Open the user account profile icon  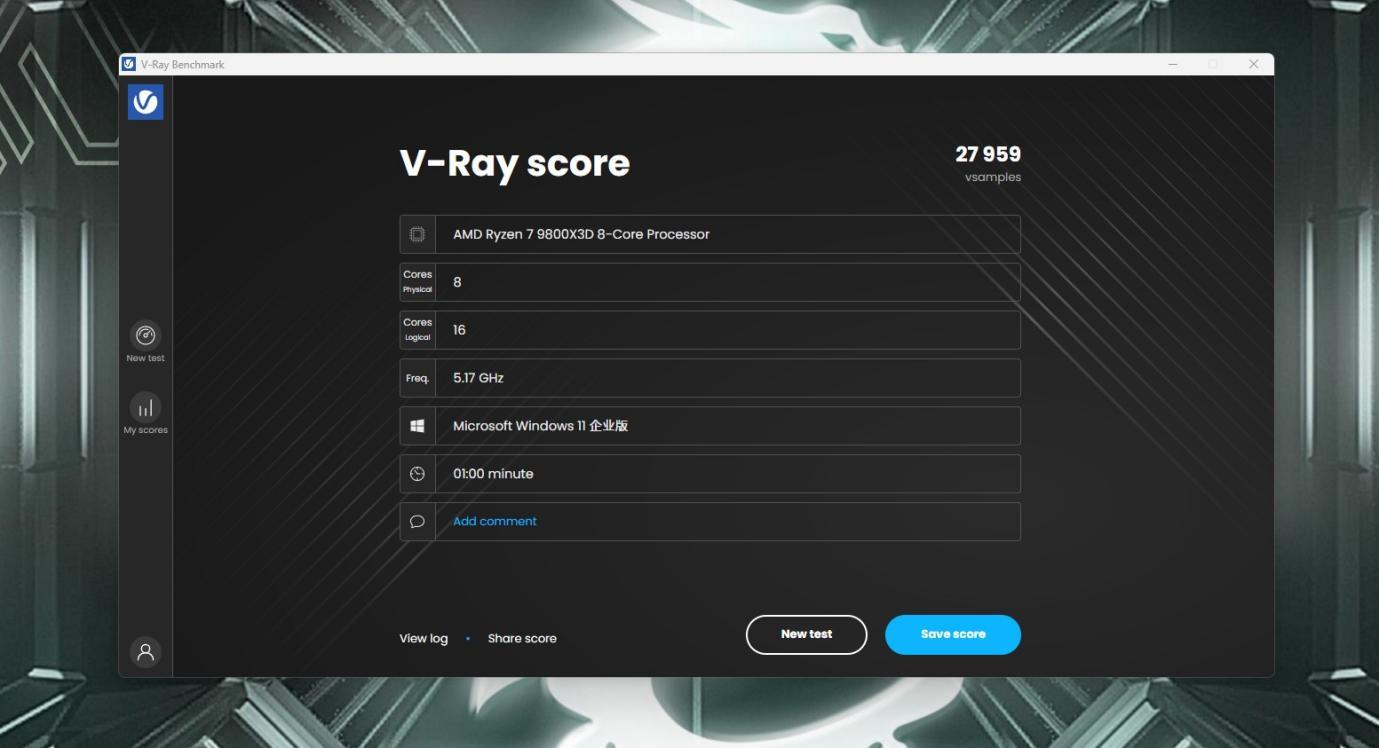point(146,652)
